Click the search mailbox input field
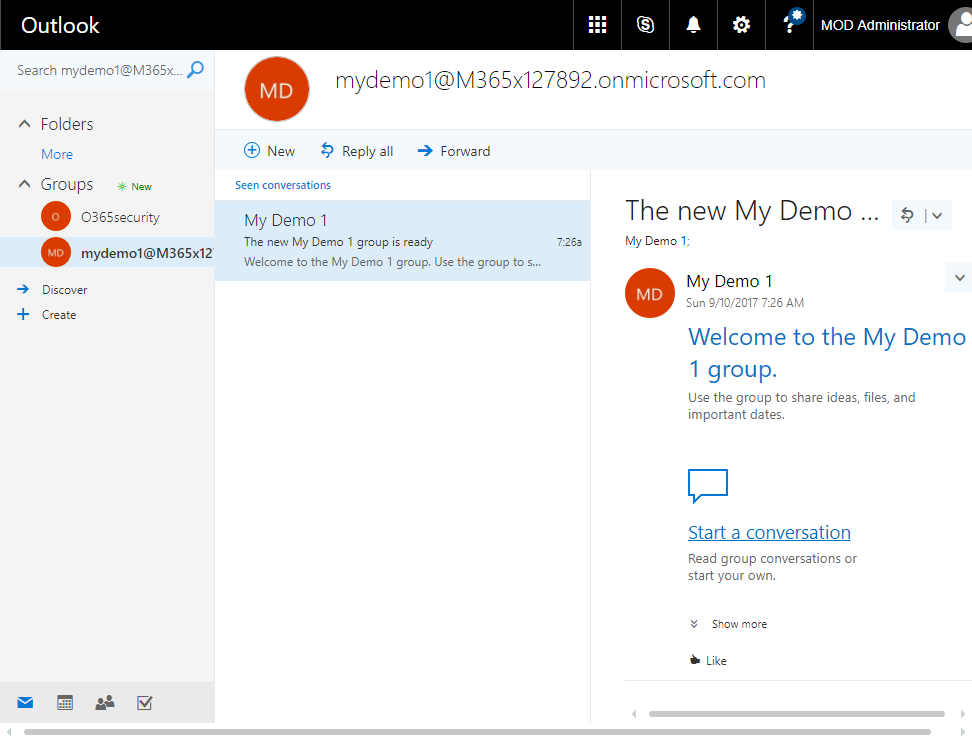The height and width of the screenshot is (741, 972). [x=100, y=70]
